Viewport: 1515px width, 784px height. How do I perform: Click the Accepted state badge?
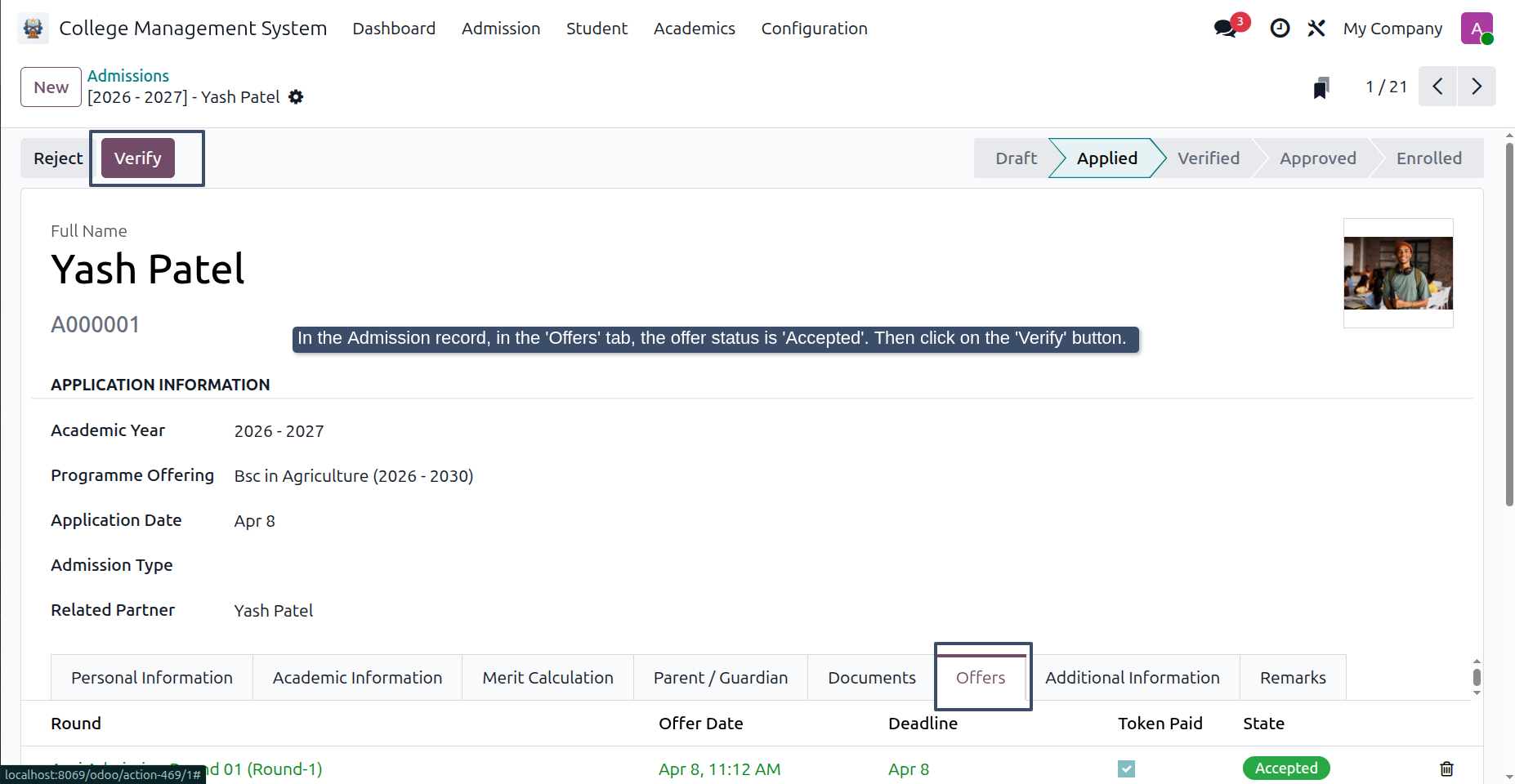(1286, 768)
